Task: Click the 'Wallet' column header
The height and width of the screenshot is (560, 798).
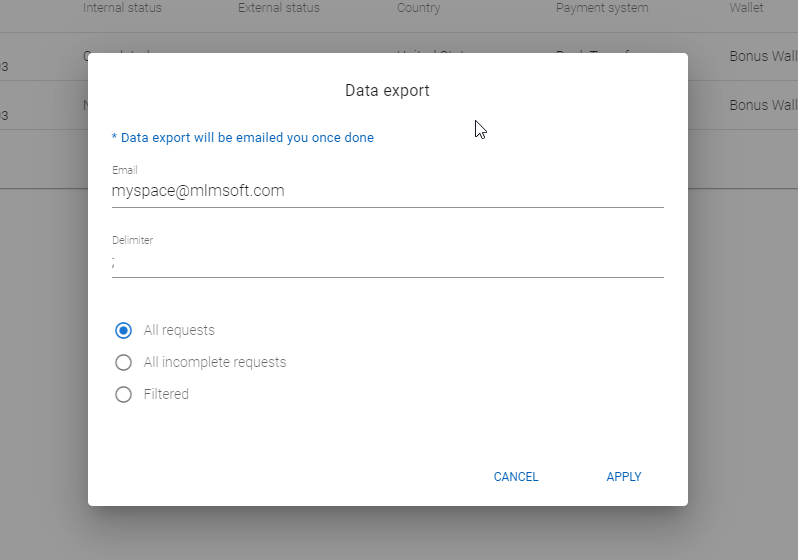Action: pyautogui.click(x=746, y=8)
